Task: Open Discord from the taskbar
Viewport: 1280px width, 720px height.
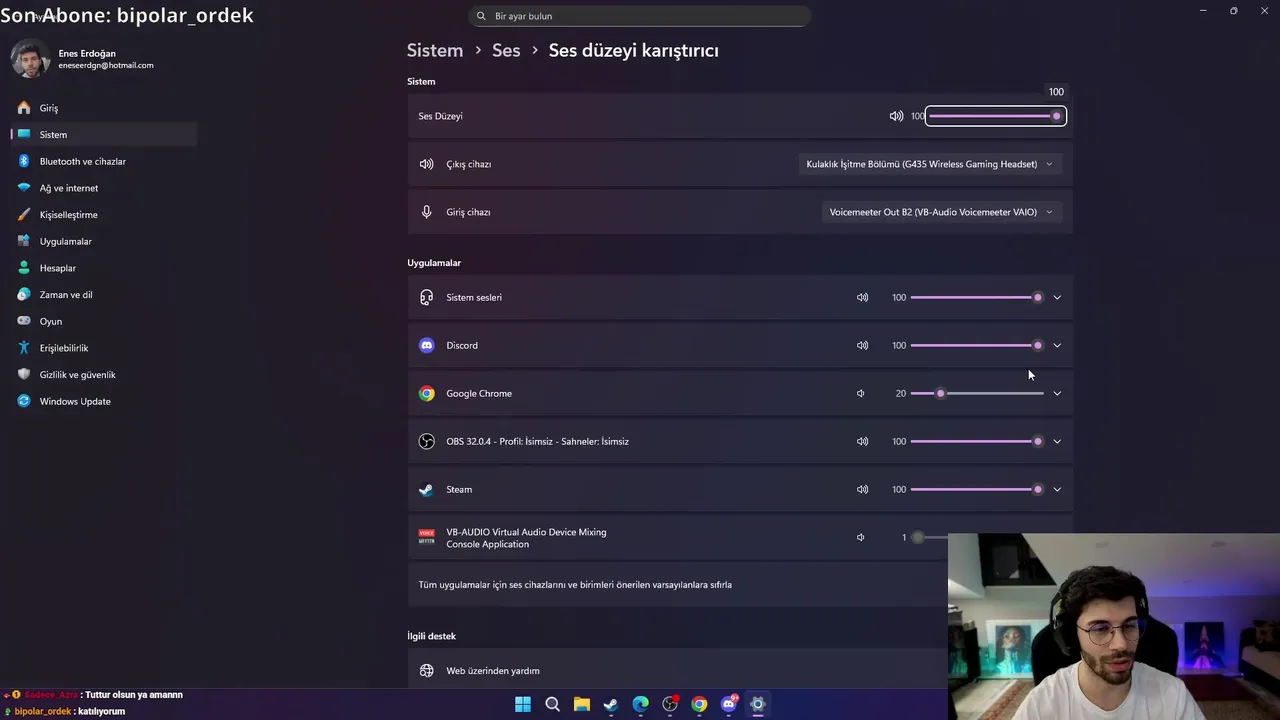Action: (729, 704)
